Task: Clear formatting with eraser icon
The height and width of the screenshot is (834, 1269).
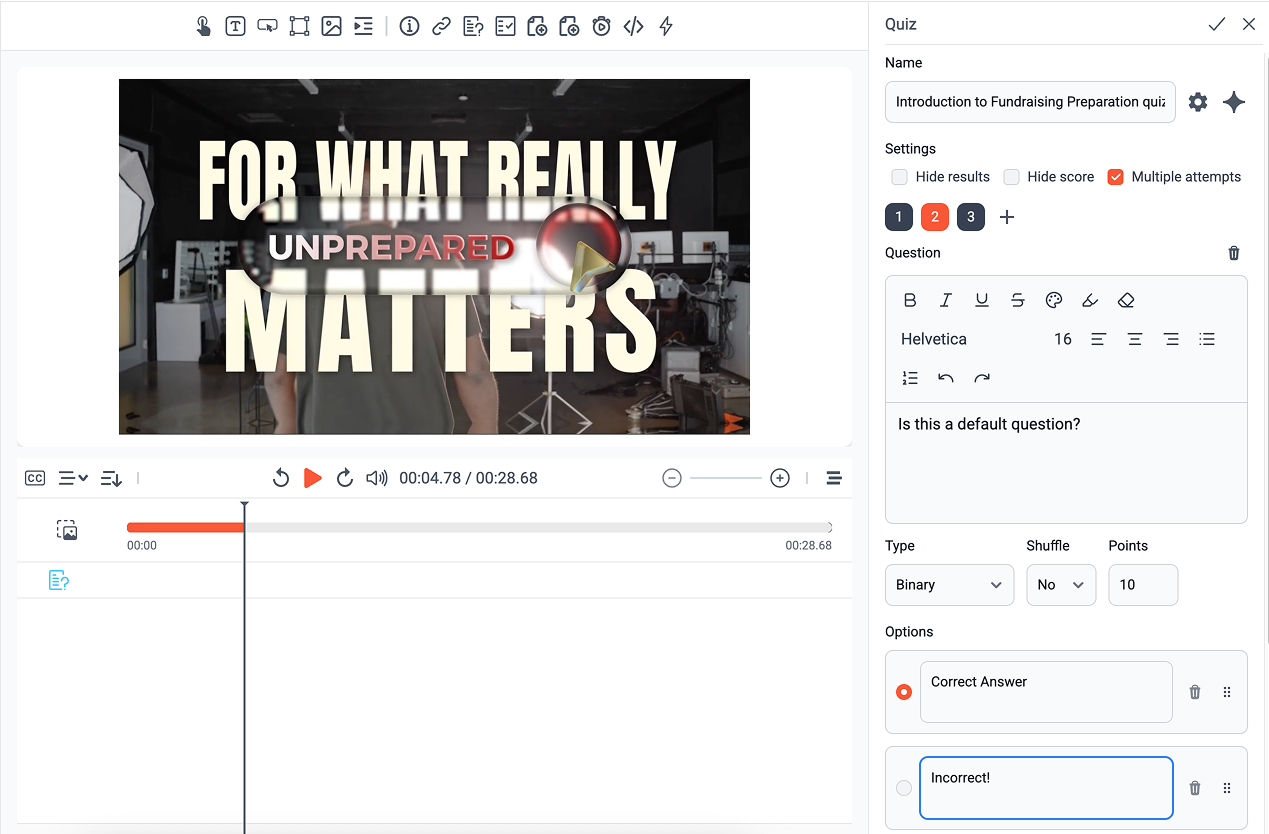Action: pyautogui.click(x=1126, y=300)
